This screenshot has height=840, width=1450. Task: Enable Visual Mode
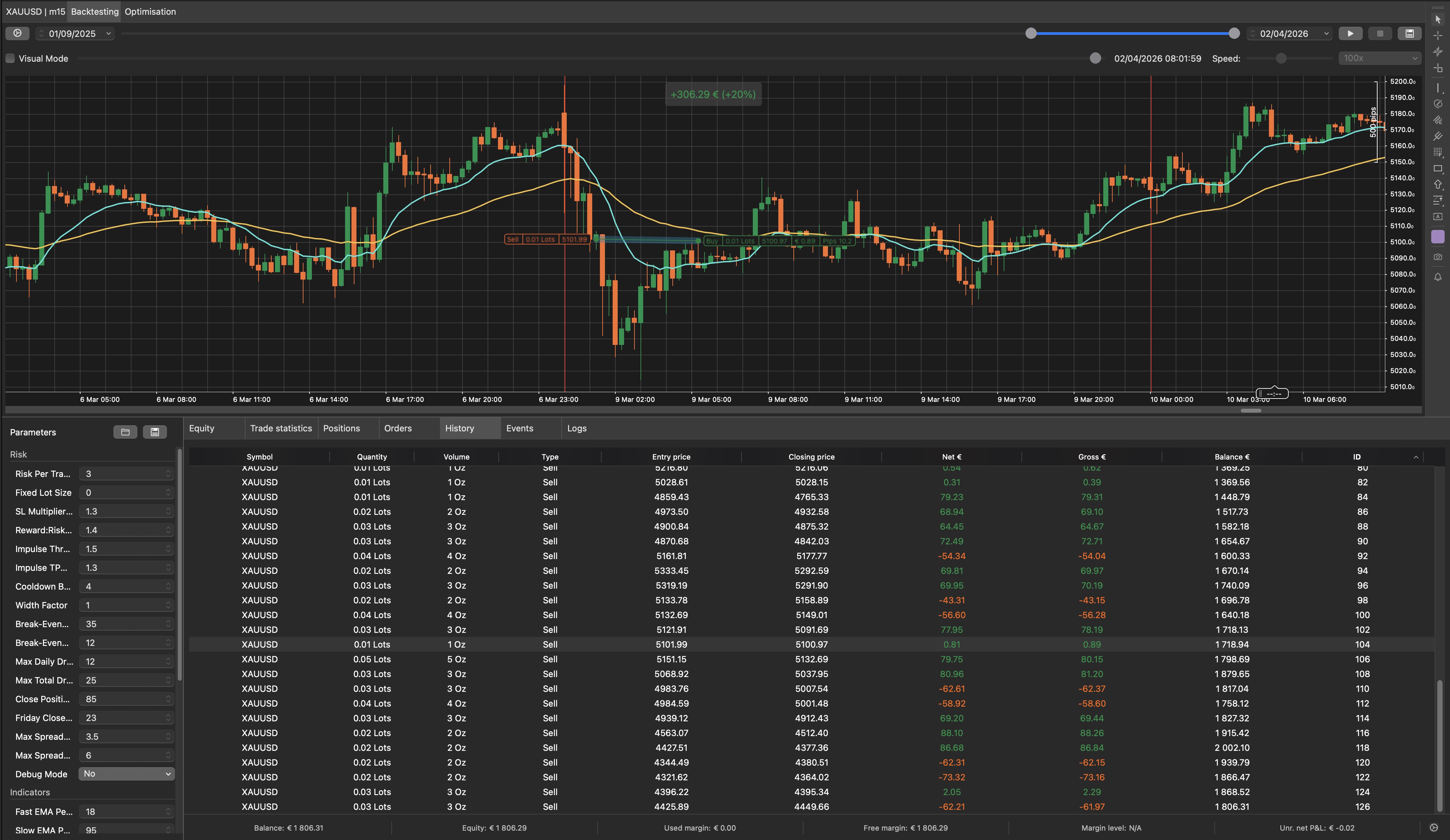pos(10,58)
